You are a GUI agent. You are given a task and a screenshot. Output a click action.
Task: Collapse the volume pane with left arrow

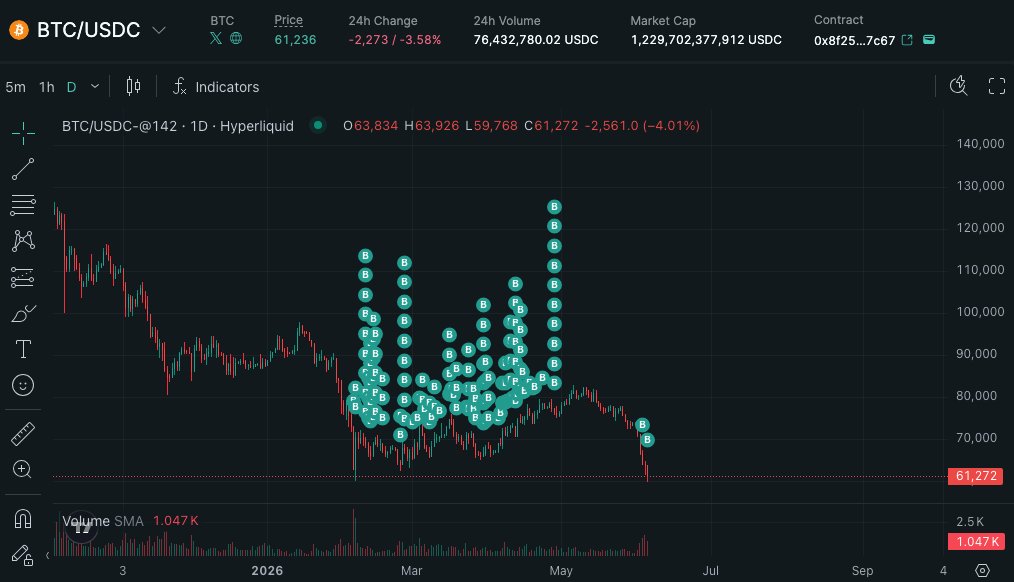click(47, 555)
